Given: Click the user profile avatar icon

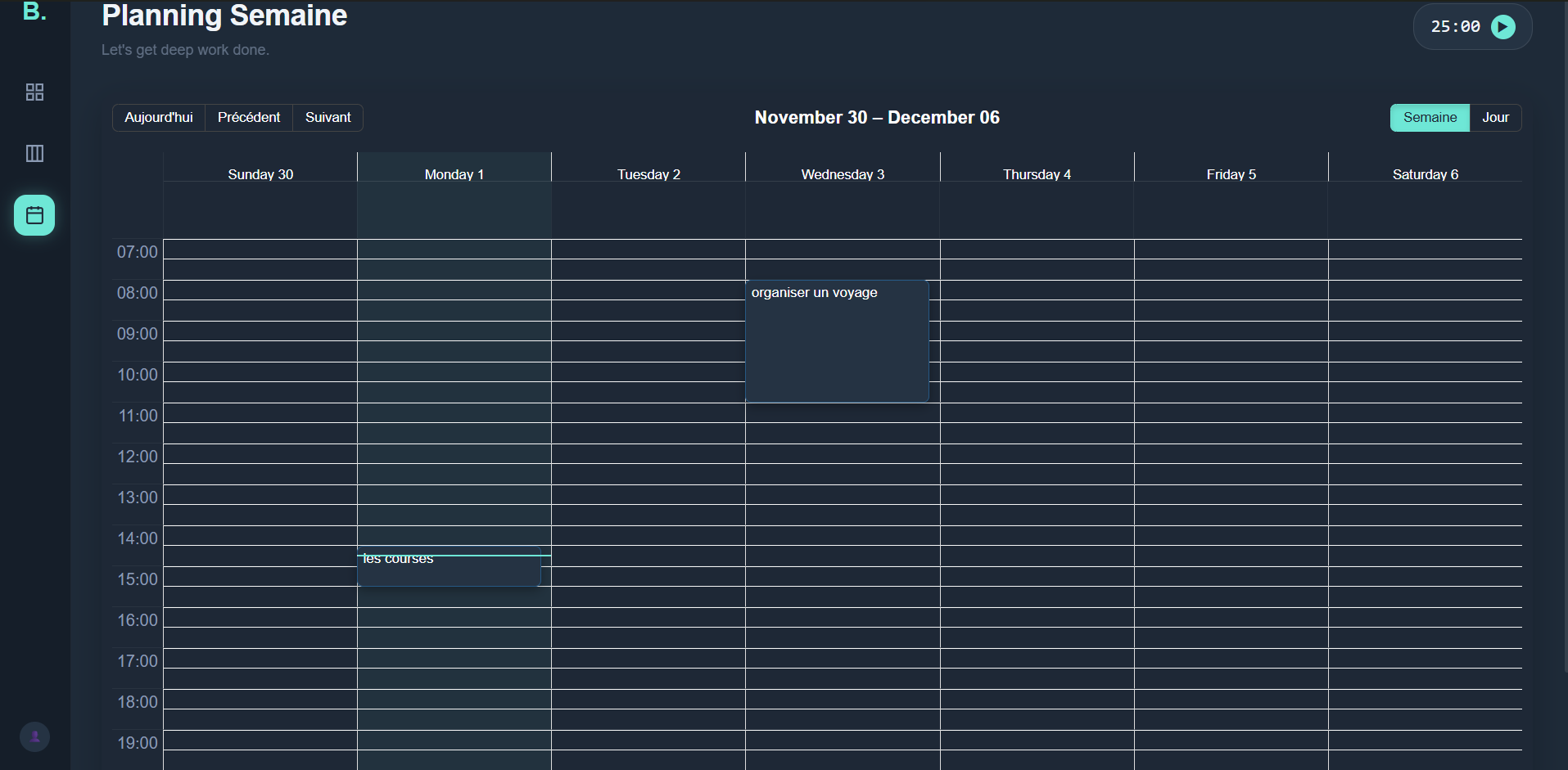Looking at the screenshot, I should [x=34, y=736].
